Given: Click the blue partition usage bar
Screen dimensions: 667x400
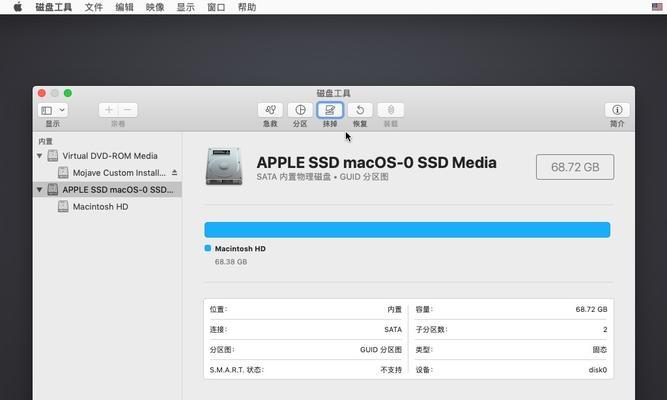Looking at the screenshot, I should click(407, 230).
